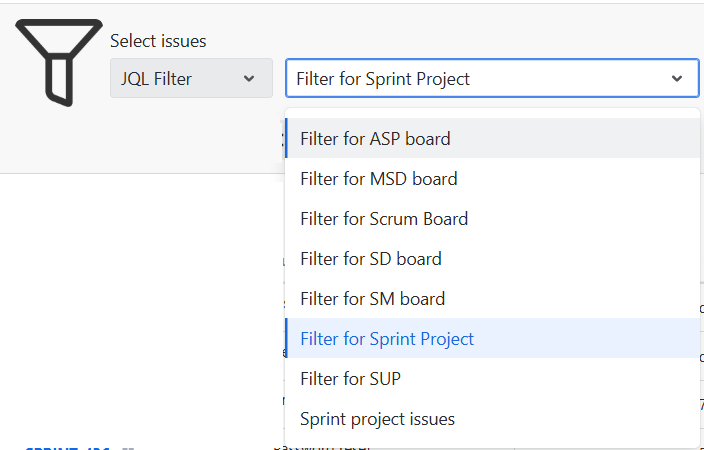Click the cut-off issue summary text at bottom
Image resolution: width=704 pixels, height=450 pixels.
[x=321, y=447]
